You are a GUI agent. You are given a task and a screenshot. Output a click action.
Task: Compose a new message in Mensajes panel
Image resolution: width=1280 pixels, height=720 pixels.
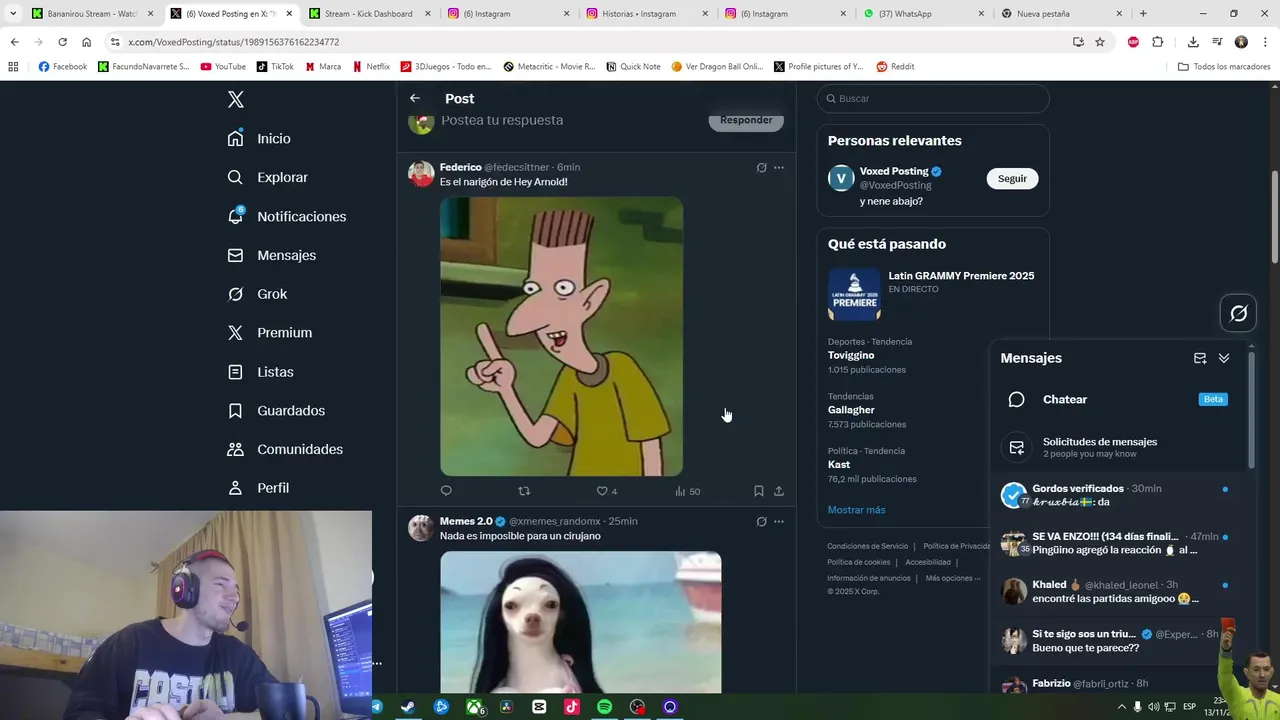[x=1200, y=358]
